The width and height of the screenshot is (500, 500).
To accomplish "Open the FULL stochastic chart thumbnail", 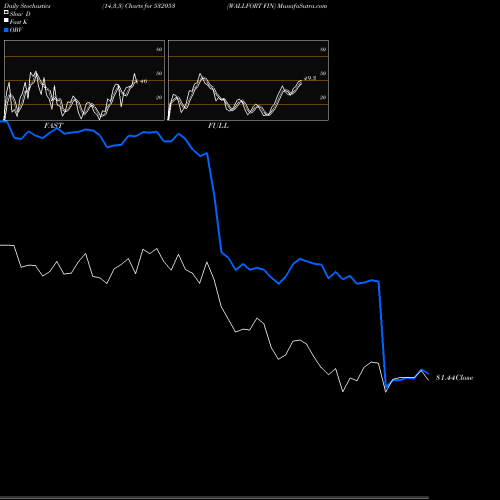I will pos(248,80).
